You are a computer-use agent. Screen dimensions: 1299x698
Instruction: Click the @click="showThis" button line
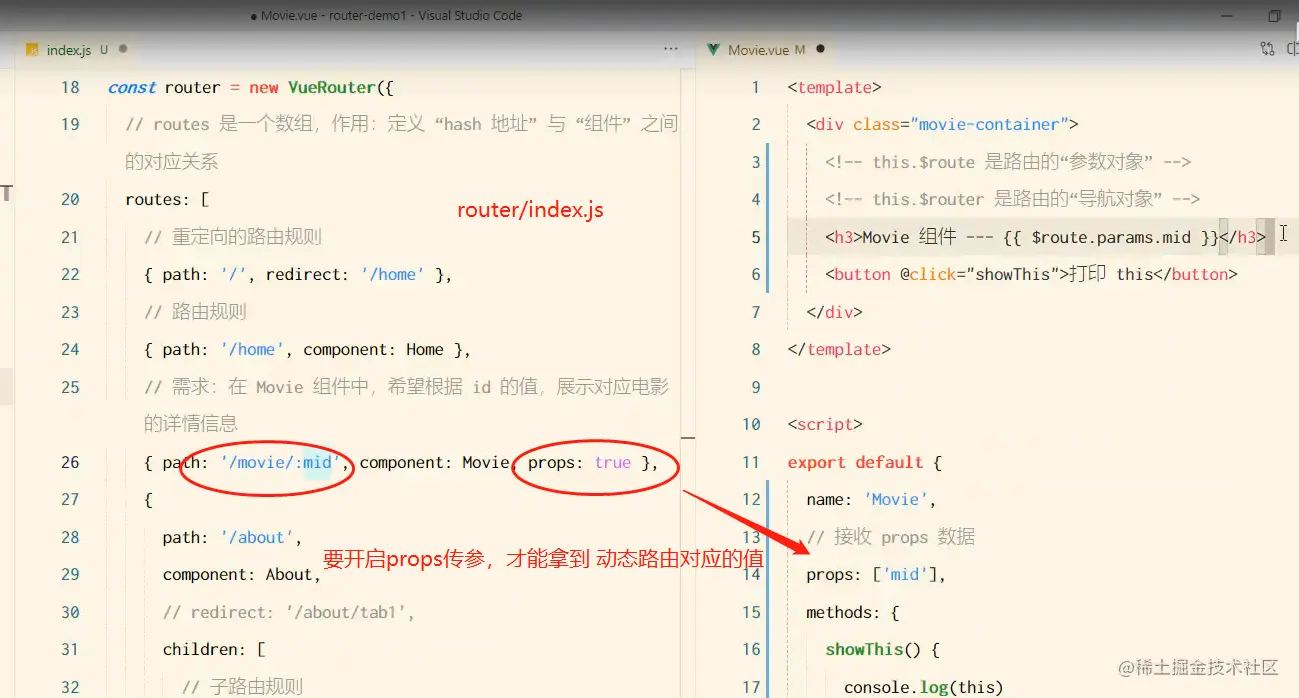1031,274
